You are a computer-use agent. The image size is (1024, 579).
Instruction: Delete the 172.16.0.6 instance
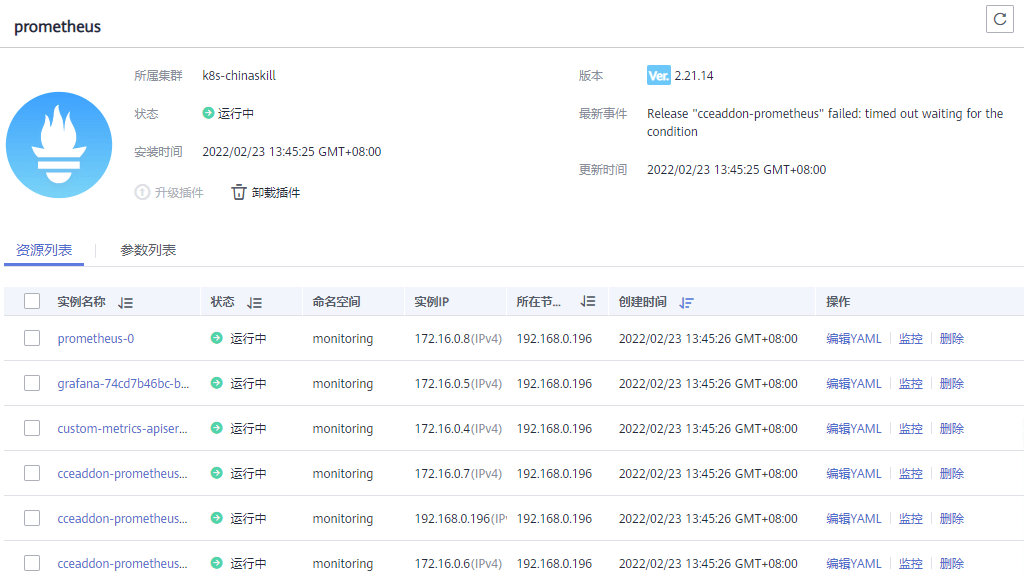(952, 563)
